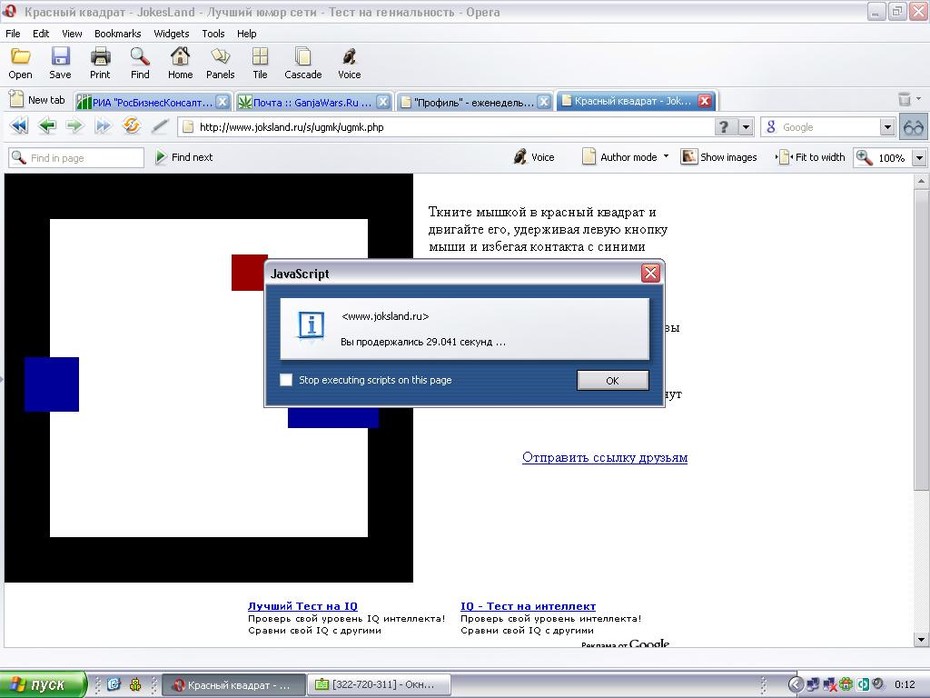Click the page scrollbar down arrow
The width and height of the screenshot is (930, 698).
coord(921,640)
